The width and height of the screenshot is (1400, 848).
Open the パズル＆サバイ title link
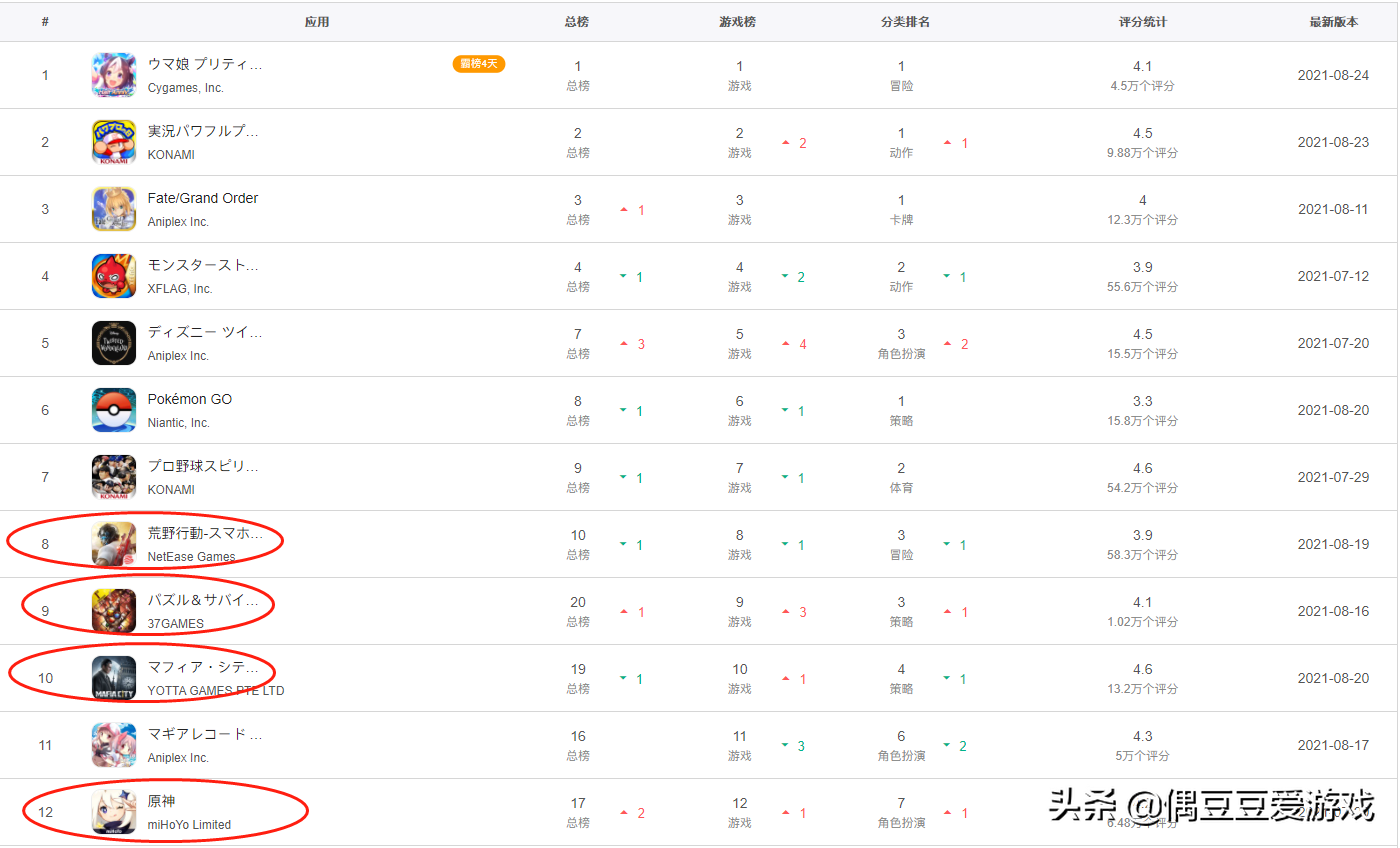pos(203,600)
